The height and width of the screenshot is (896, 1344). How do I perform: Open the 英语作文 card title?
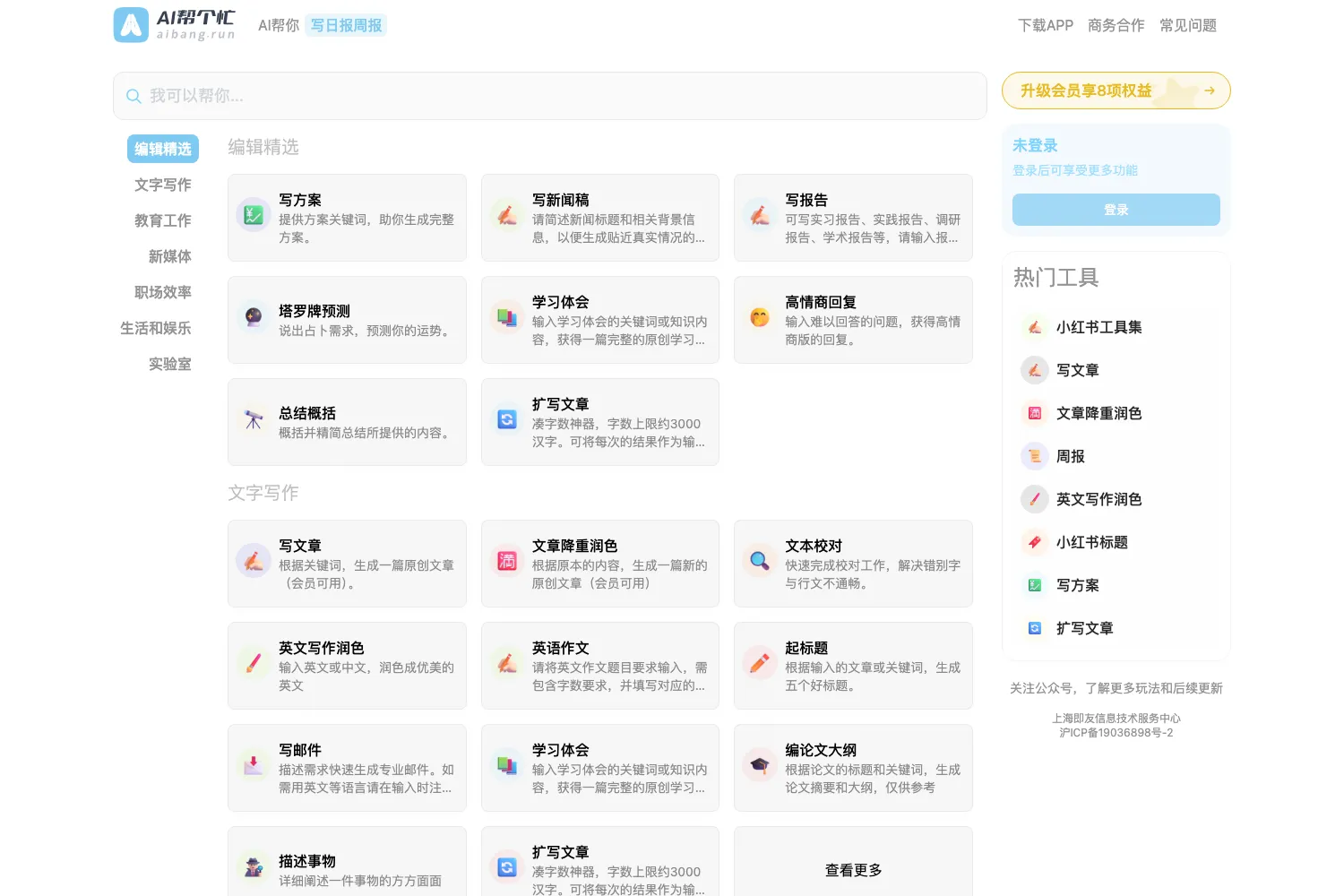tap(561, 648)
